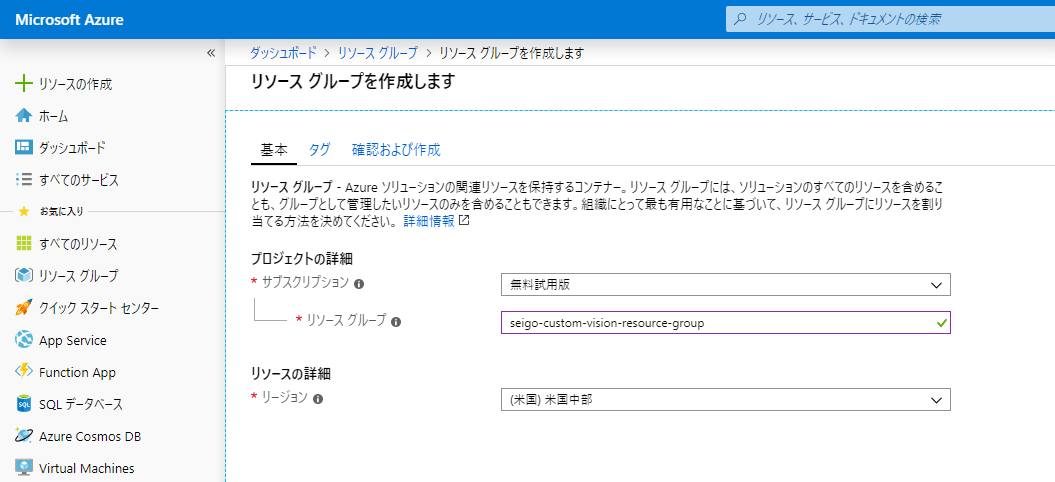Click the green plus icon for リソースの作成

[x=24, y=84]
